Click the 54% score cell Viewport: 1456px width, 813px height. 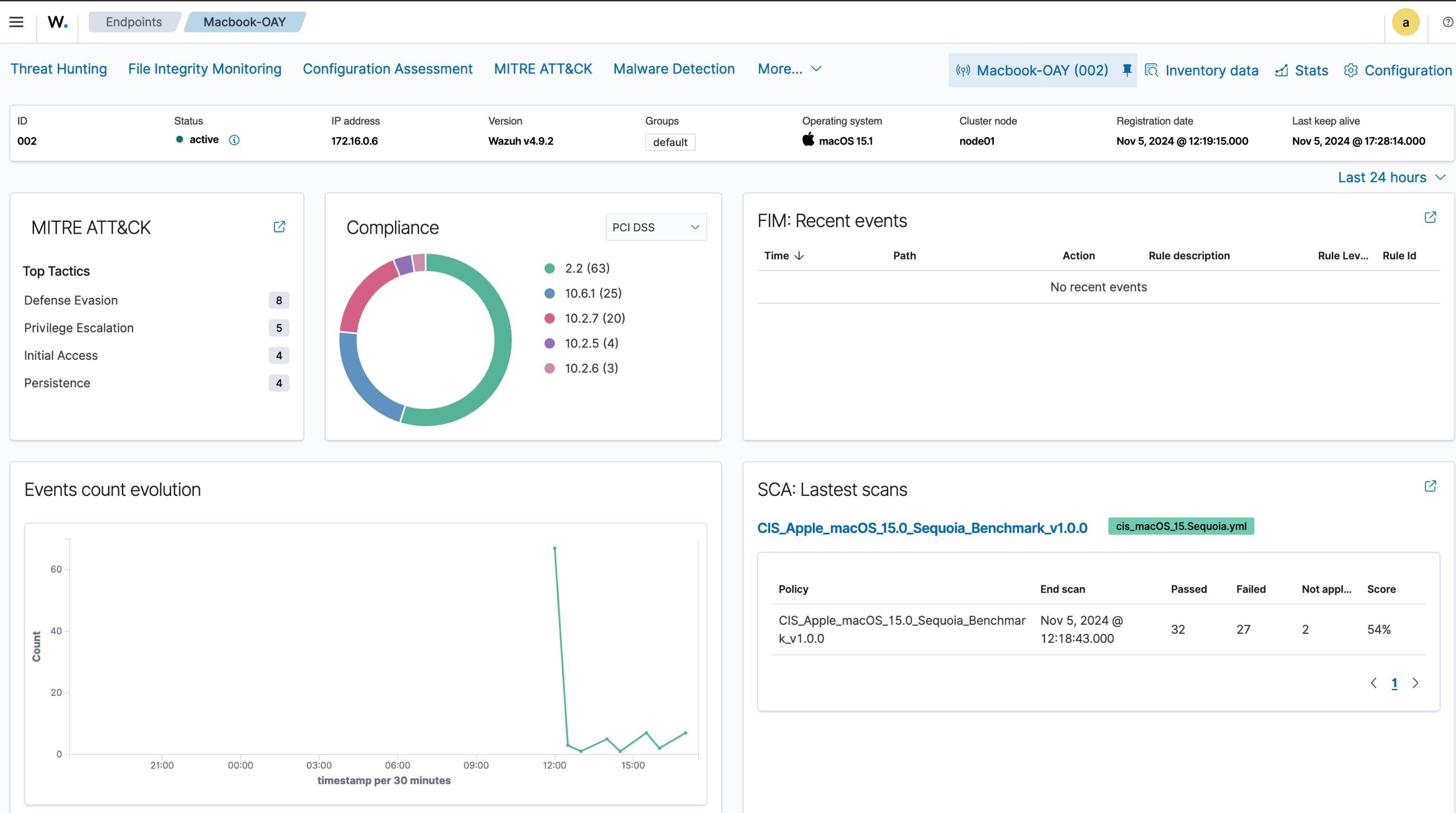(1379, 629)
